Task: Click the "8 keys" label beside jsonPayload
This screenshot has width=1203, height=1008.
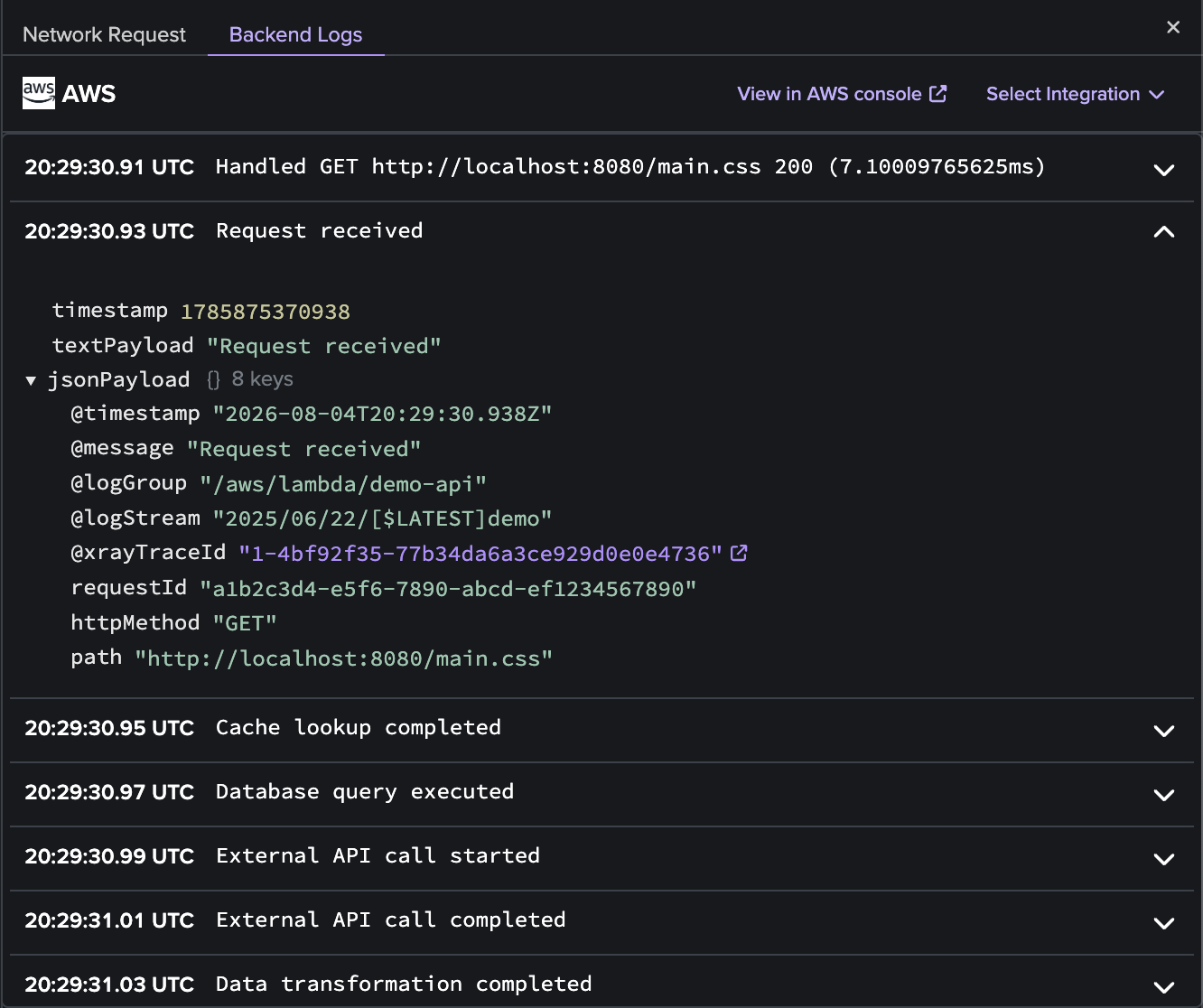Action: click(x=262, y=379)
